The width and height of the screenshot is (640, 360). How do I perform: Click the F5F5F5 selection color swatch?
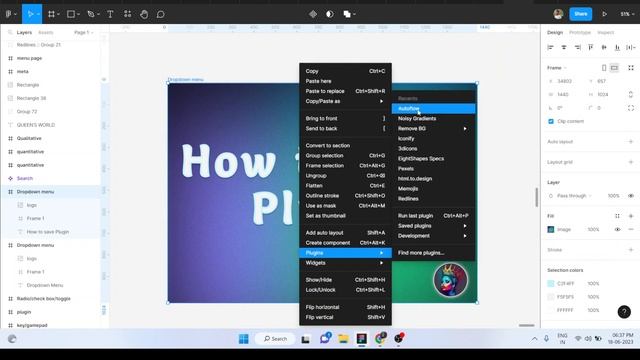(x=551, y=297)
